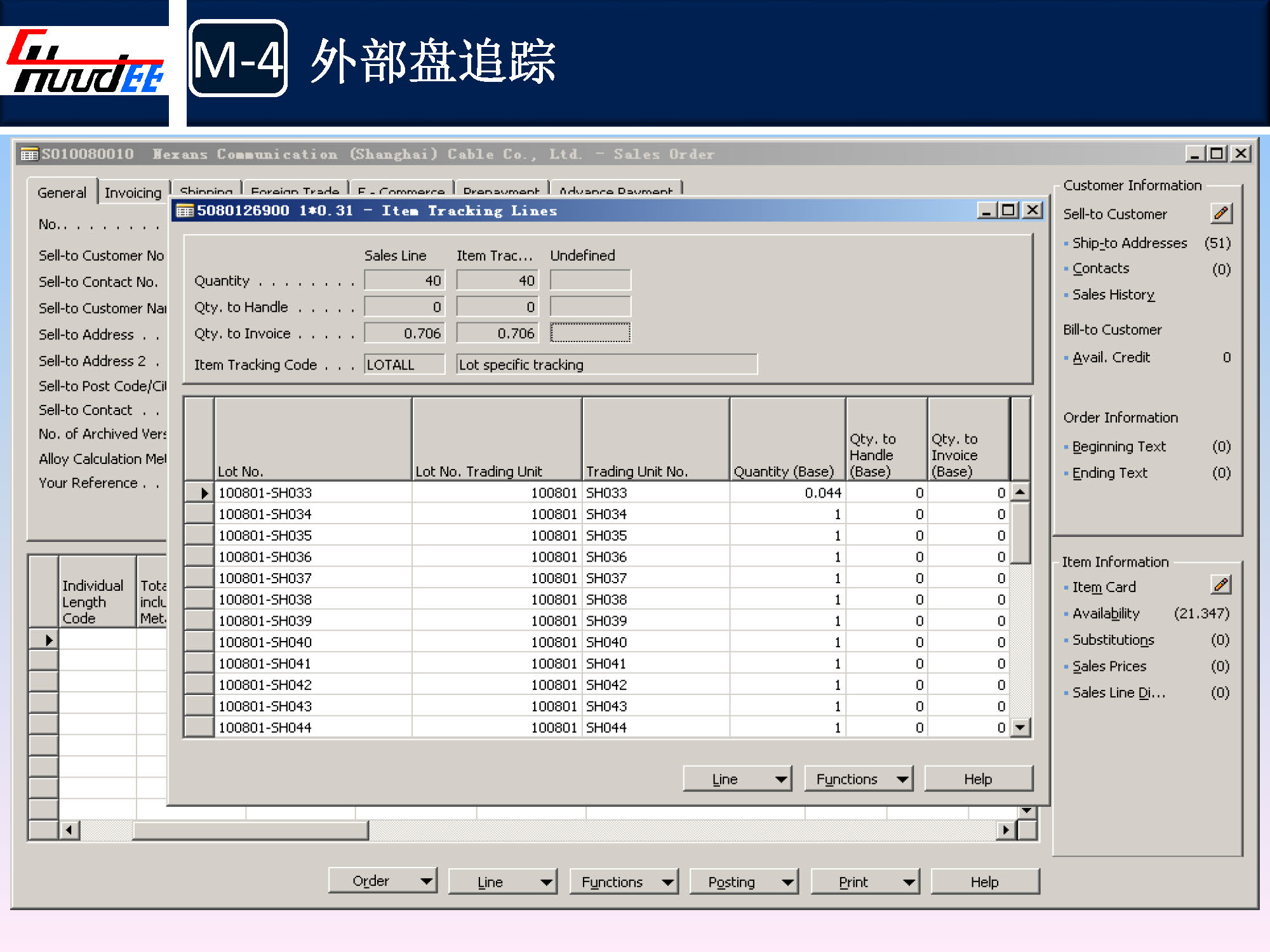Expand the Posting menu button
Viewport: 1270px width, 952px height.
click(x=744, y=882)
